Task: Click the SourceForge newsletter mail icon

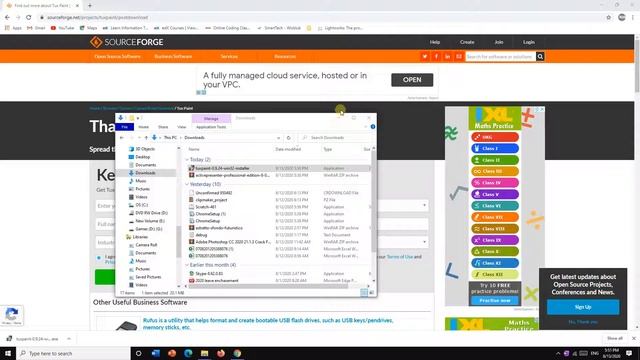Action: point(459,56)
